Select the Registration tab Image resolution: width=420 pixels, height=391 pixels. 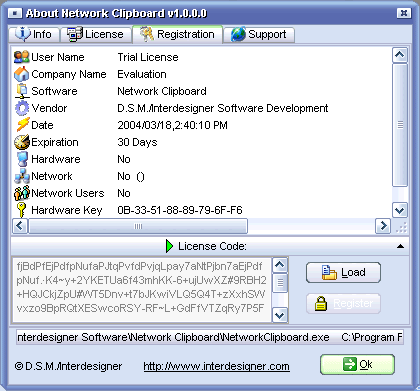click(x=177, y=34)
